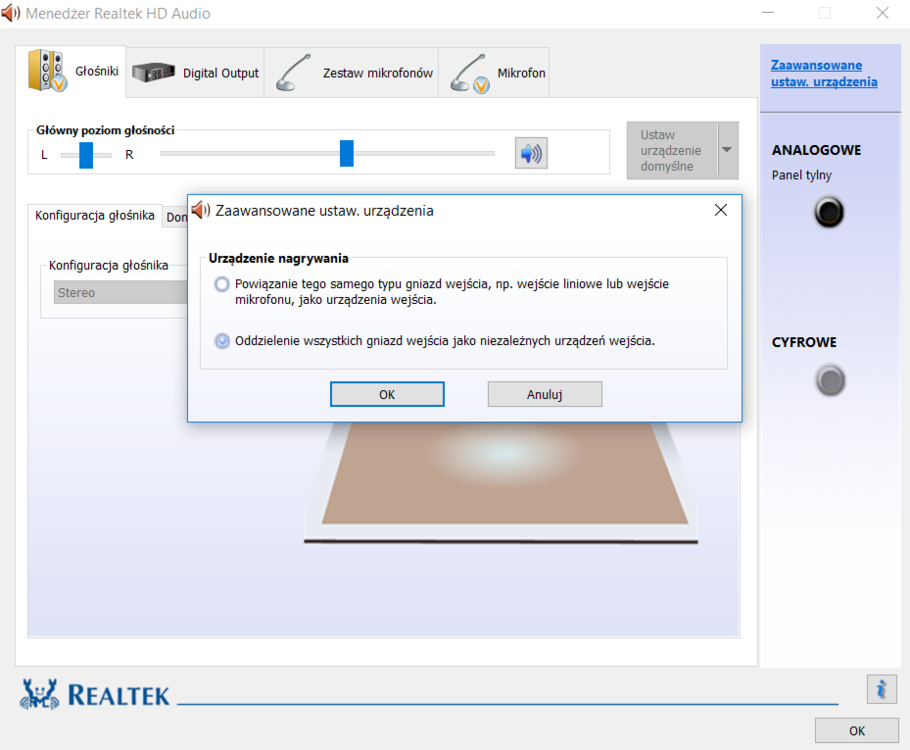Click the speaker icon in the dialog title

pos(201,210)
